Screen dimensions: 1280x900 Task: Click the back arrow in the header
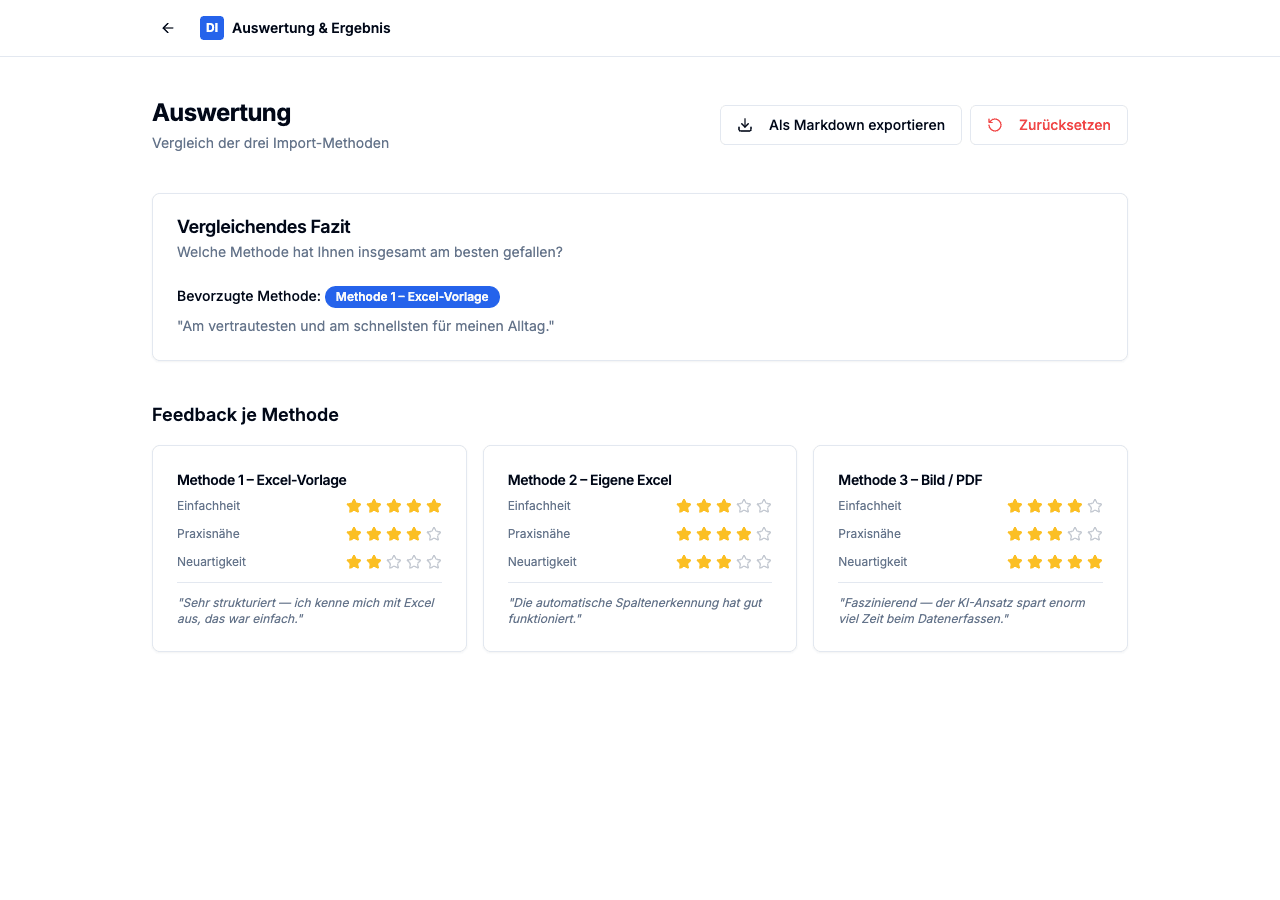pyautogui.click(x=167, y=27)
